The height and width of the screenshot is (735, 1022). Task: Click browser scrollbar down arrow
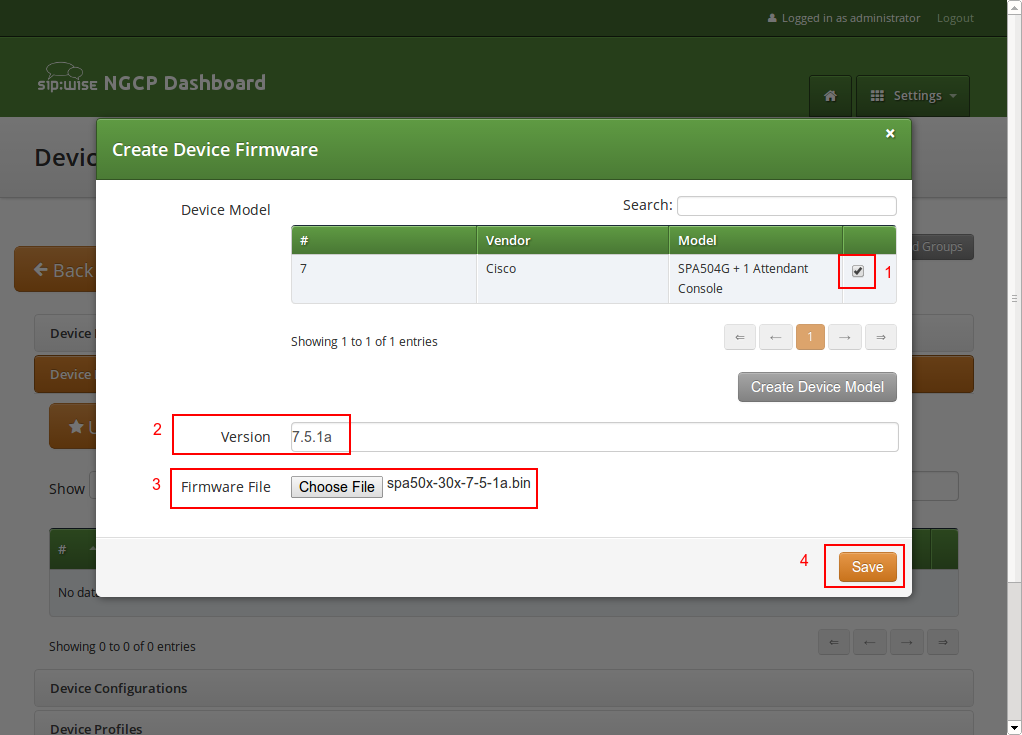pos(1015,727)
